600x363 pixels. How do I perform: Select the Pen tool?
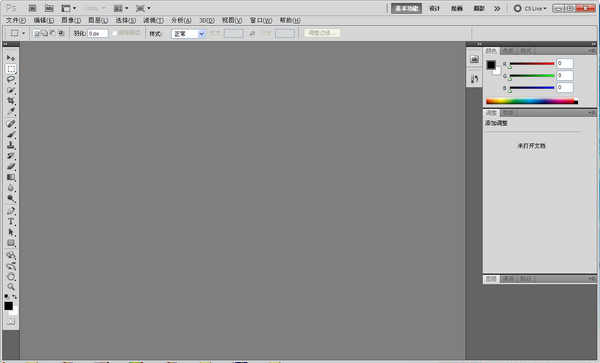(x=11, y=211)
